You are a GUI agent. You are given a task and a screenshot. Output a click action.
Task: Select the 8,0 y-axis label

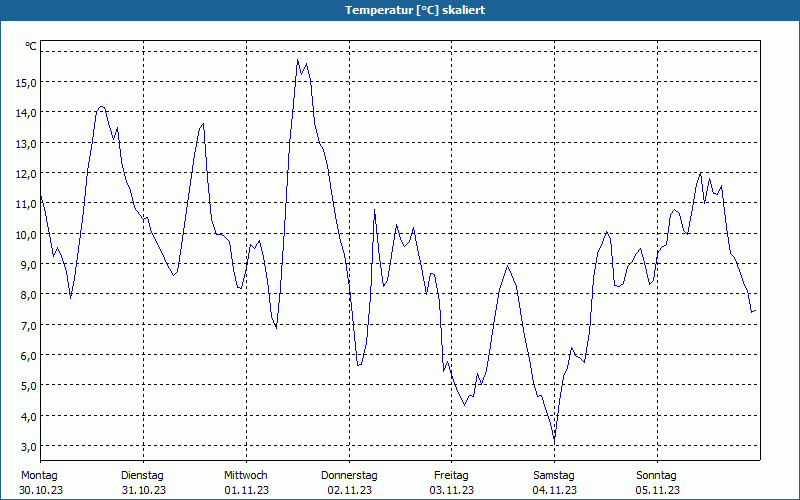(x=29, y=295)
